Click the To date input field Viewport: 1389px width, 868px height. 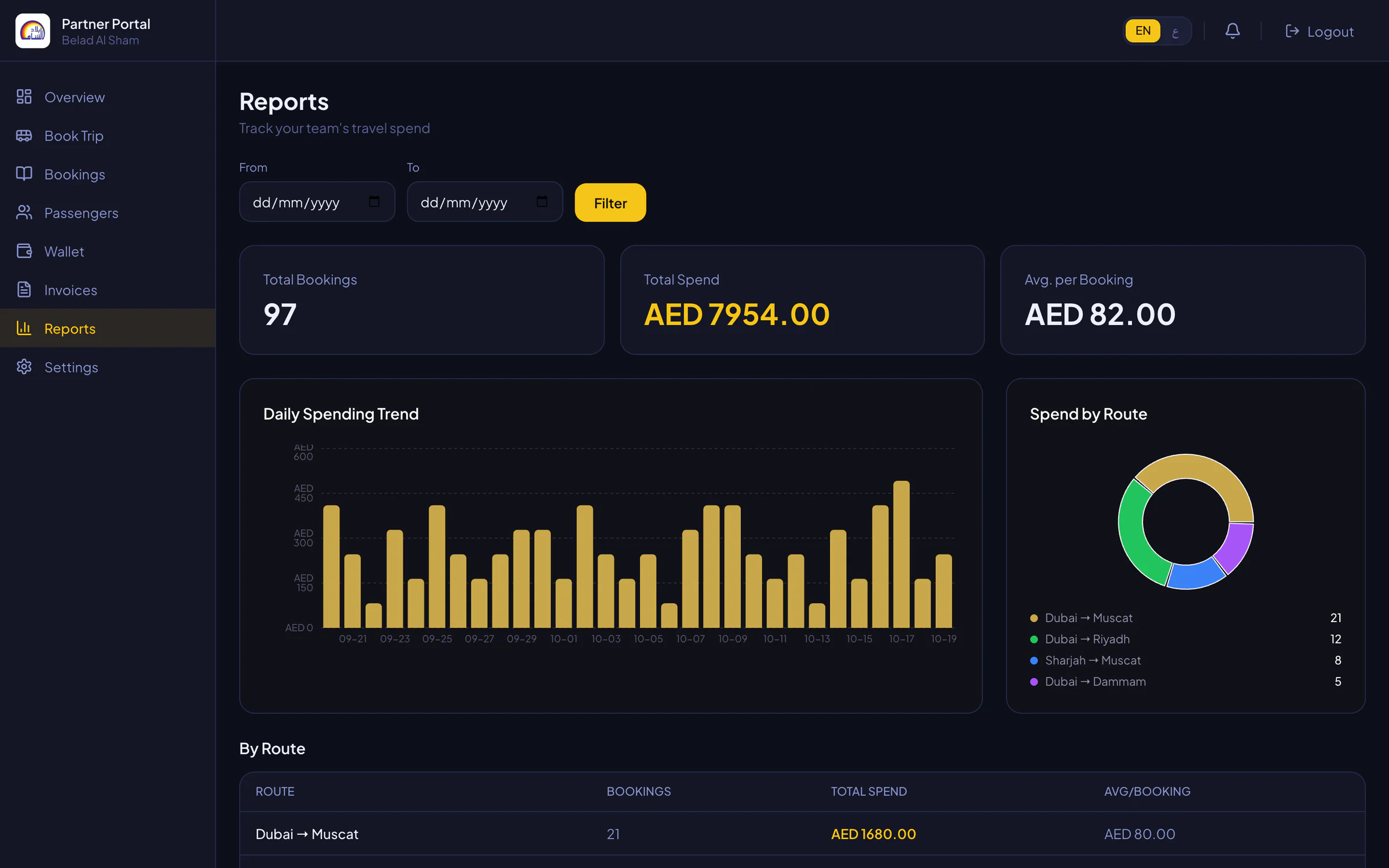point(485,201)
